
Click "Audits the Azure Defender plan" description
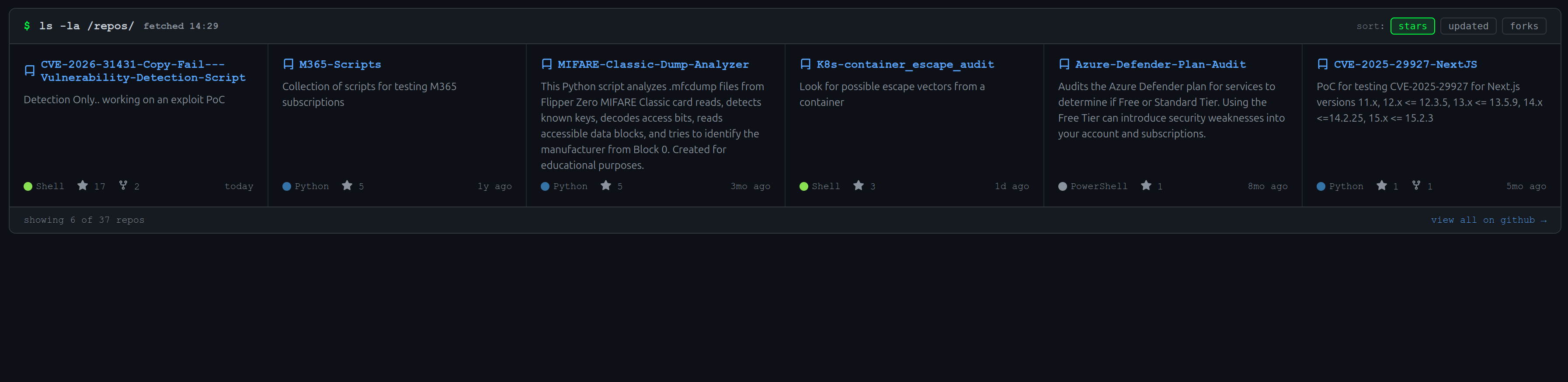point(1171,110)
